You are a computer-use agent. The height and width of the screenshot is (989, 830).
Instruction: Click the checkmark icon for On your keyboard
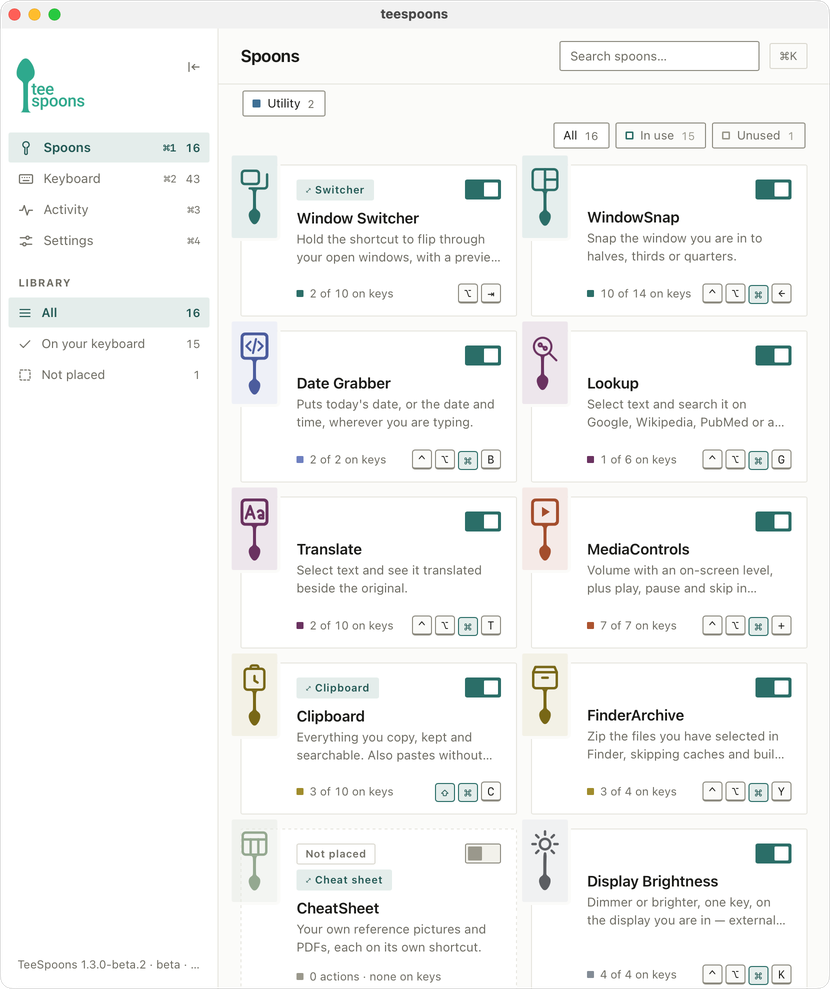[x=25, y=344]
